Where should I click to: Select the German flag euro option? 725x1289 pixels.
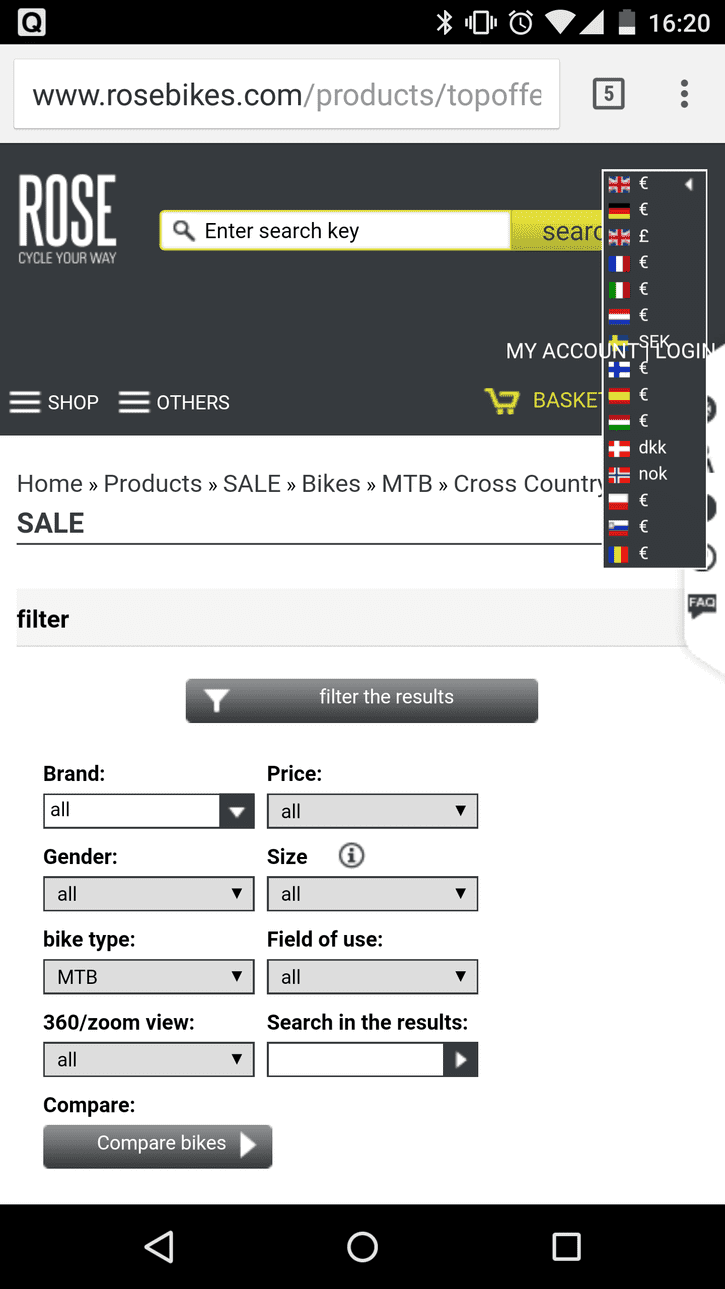click(629, 210)
